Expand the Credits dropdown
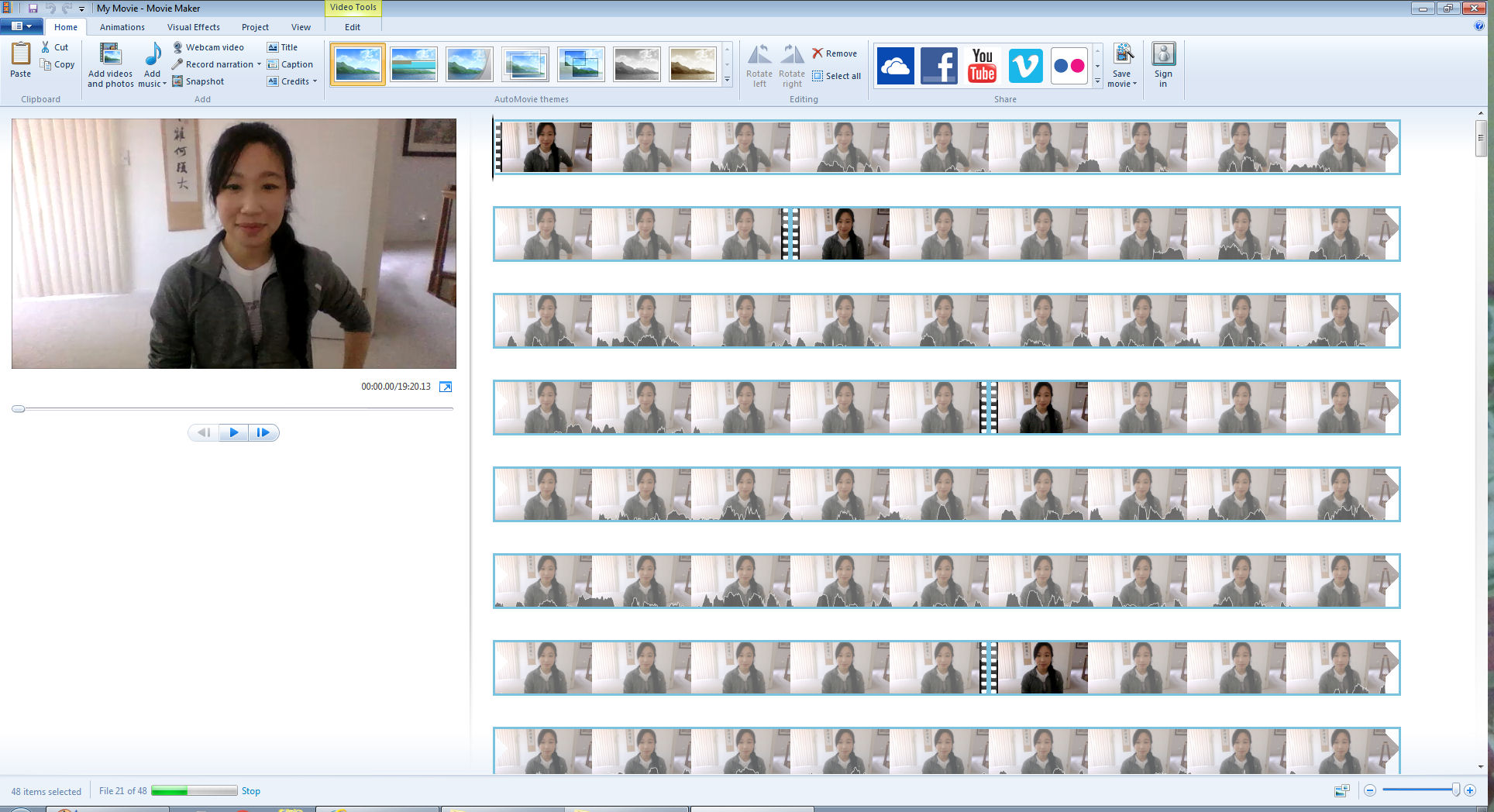 (315, 81)
